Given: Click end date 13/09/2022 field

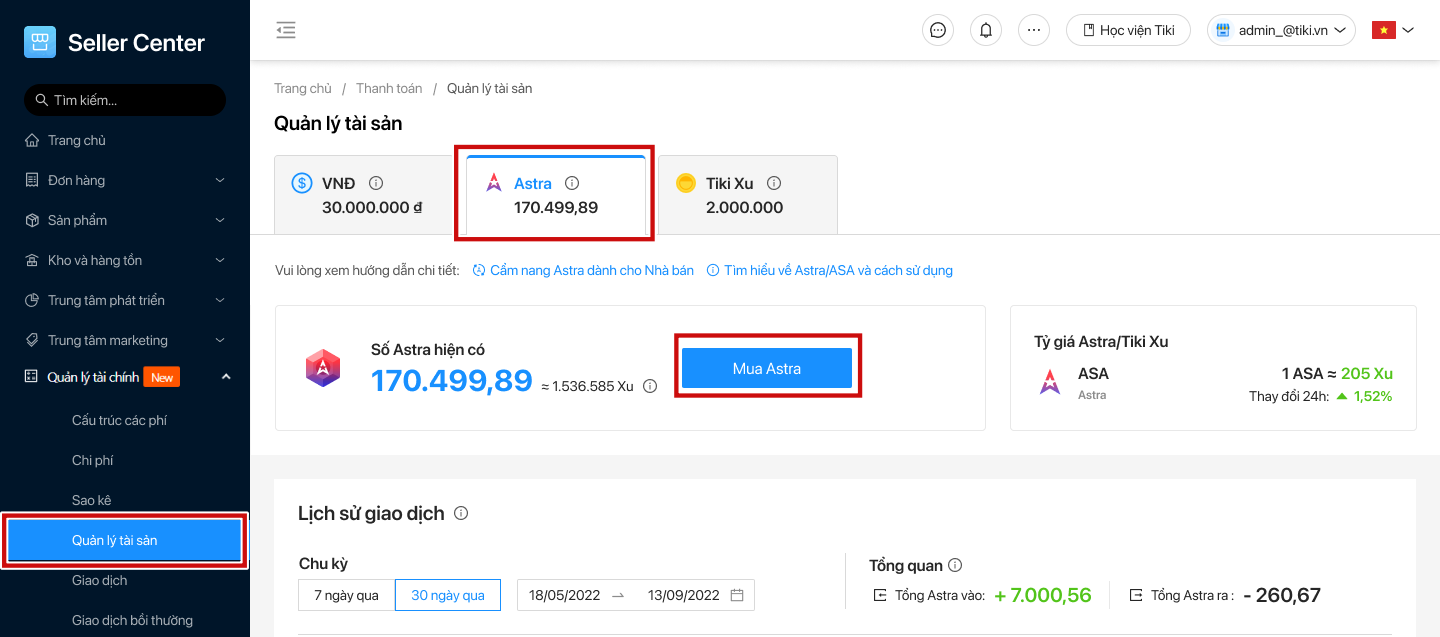Looking at the screenshot, I should pyautogui.click(x=684, y=595).
